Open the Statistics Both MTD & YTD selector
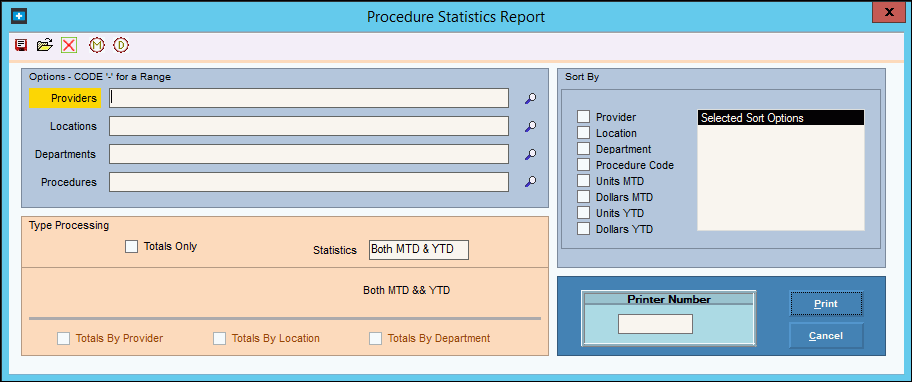912x382 pixels. pyautogui.click(x=419, y=249)
